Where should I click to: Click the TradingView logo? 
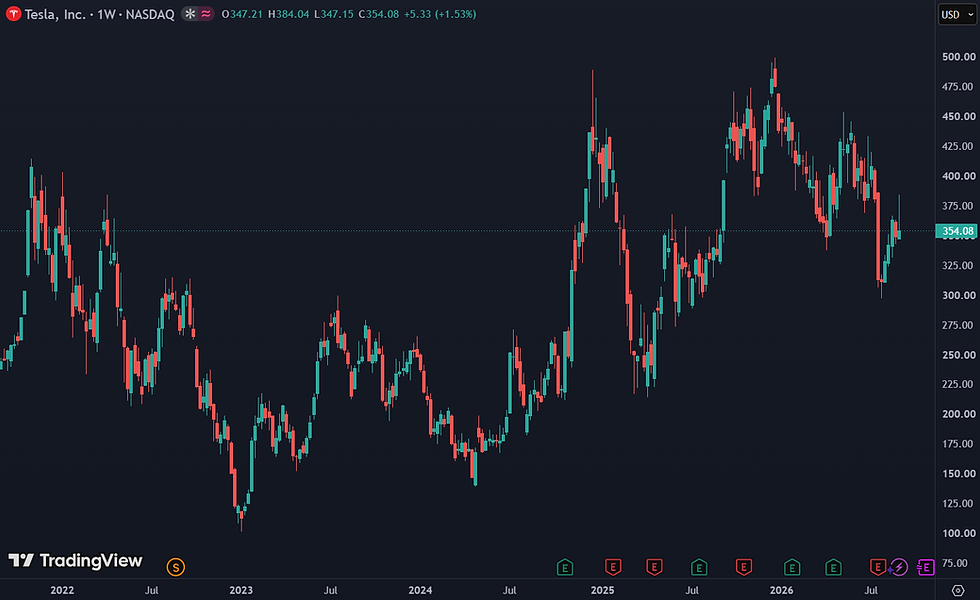(x=75, y=561)
